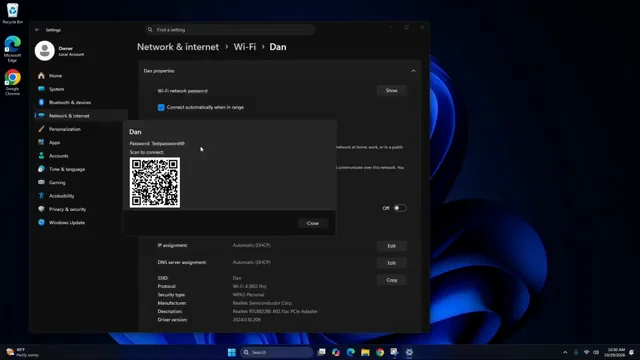Go back with the Settings back arrow
The width and height of the screenshot is (640, 360).
(x=37, y=30)
